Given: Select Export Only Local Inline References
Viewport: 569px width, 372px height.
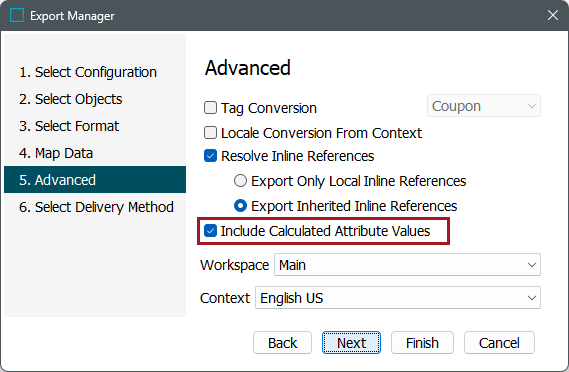Looking at the screenshot, I should (x=240, y=181).
